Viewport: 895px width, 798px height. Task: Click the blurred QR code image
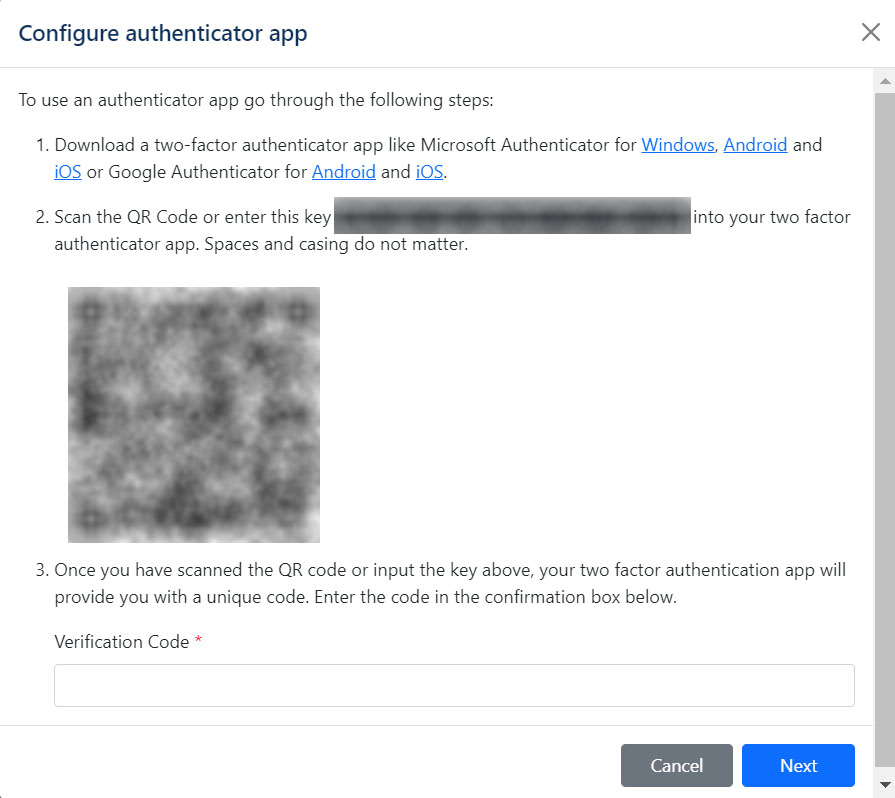[194, 414]
